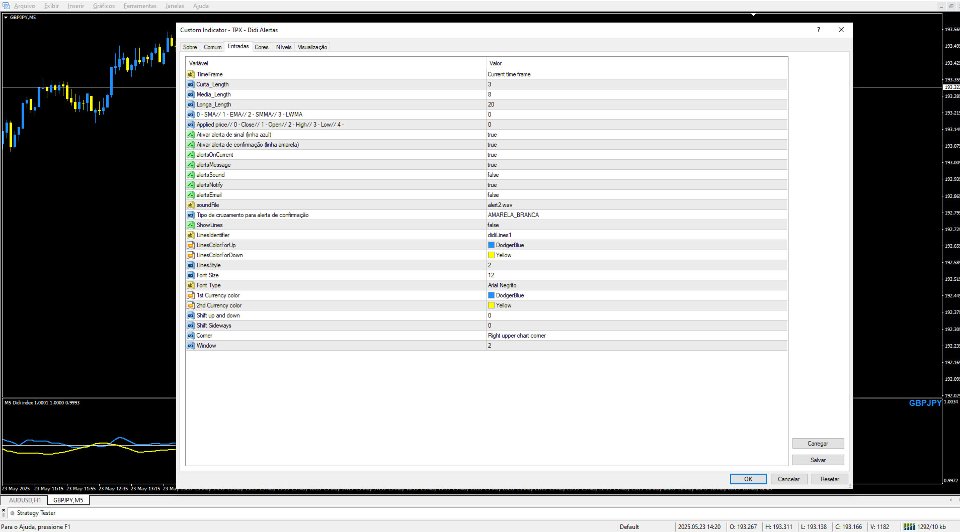The image size is (960, 532).
Task: Click the Carregar button
Action: [x=817, y=443]
